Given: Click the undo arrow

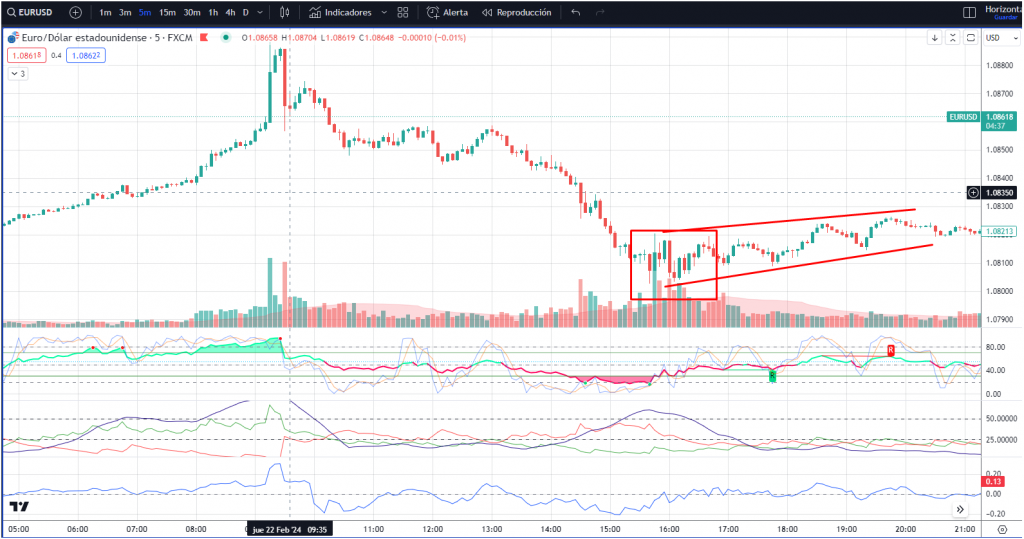Looking at the screenshot, I should [x=576, y=13].
